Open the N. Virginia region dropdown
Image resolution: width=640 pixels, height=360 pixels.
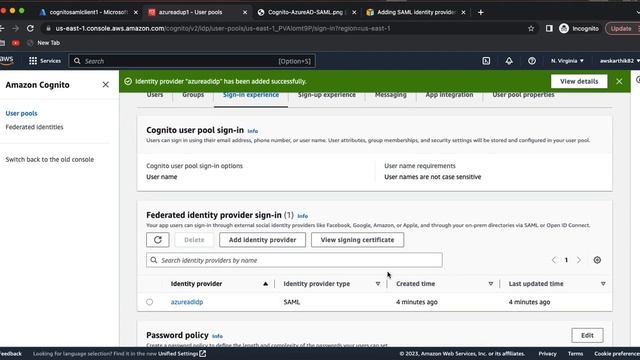[x=567, y=61]
